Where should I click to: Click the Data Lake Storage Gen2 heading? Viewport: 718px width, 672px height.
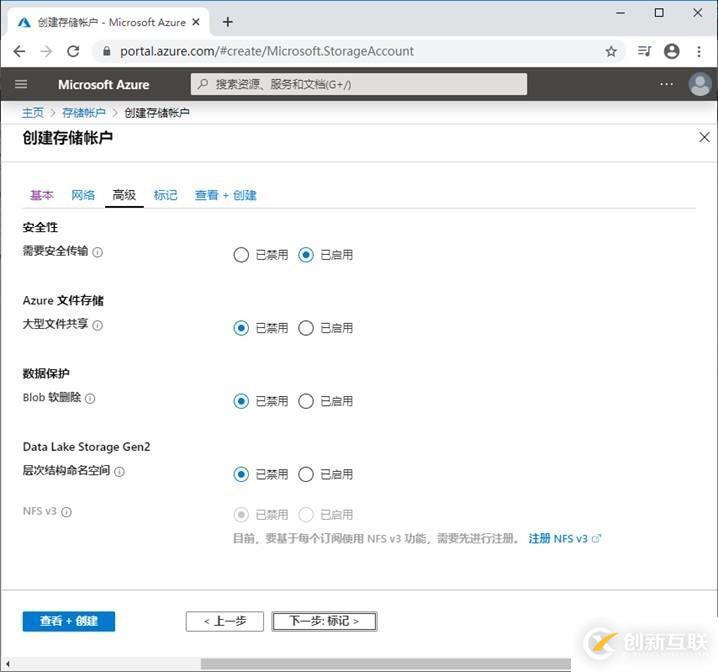point(87,447)
